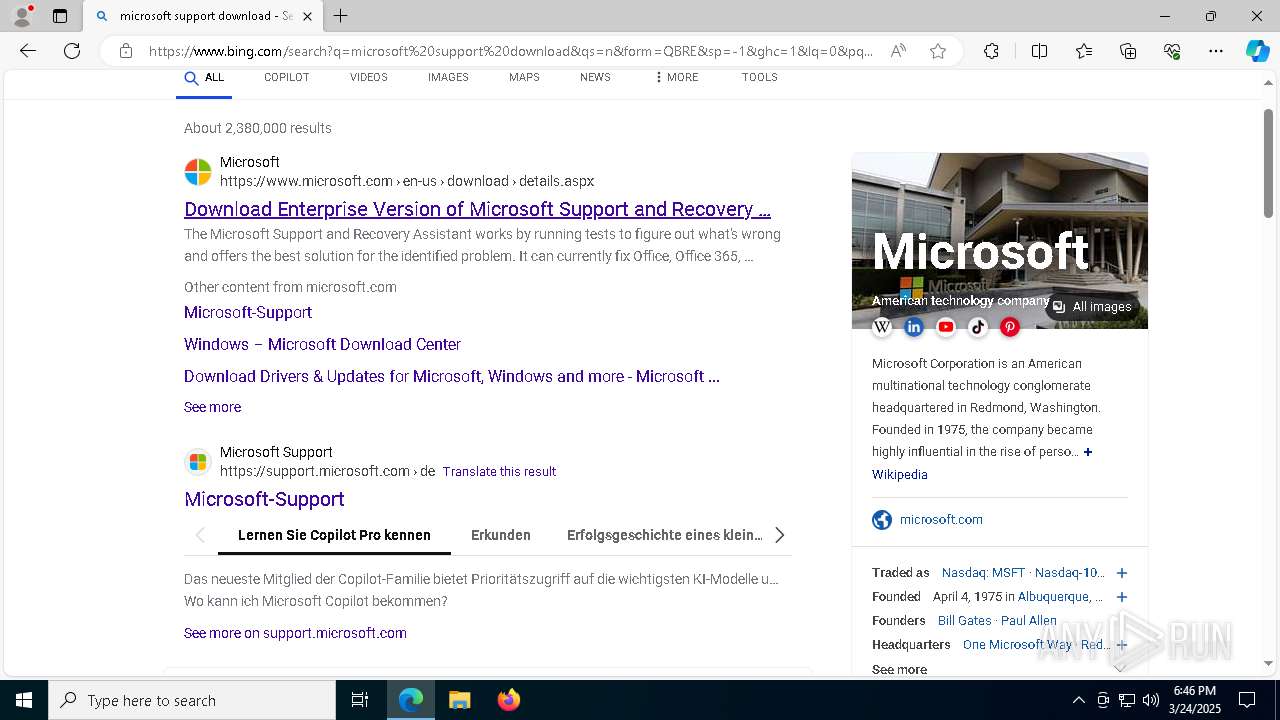Click the taskbar search box
The image size is (1280, 720).
192,700
